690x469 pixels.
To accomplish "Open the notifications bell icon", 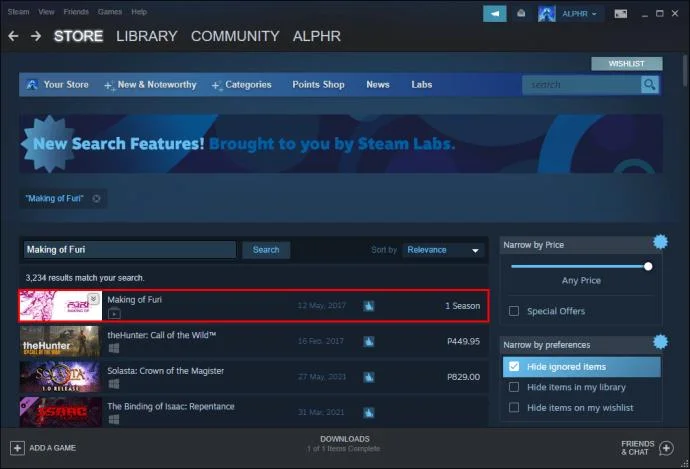I will 521,14.
